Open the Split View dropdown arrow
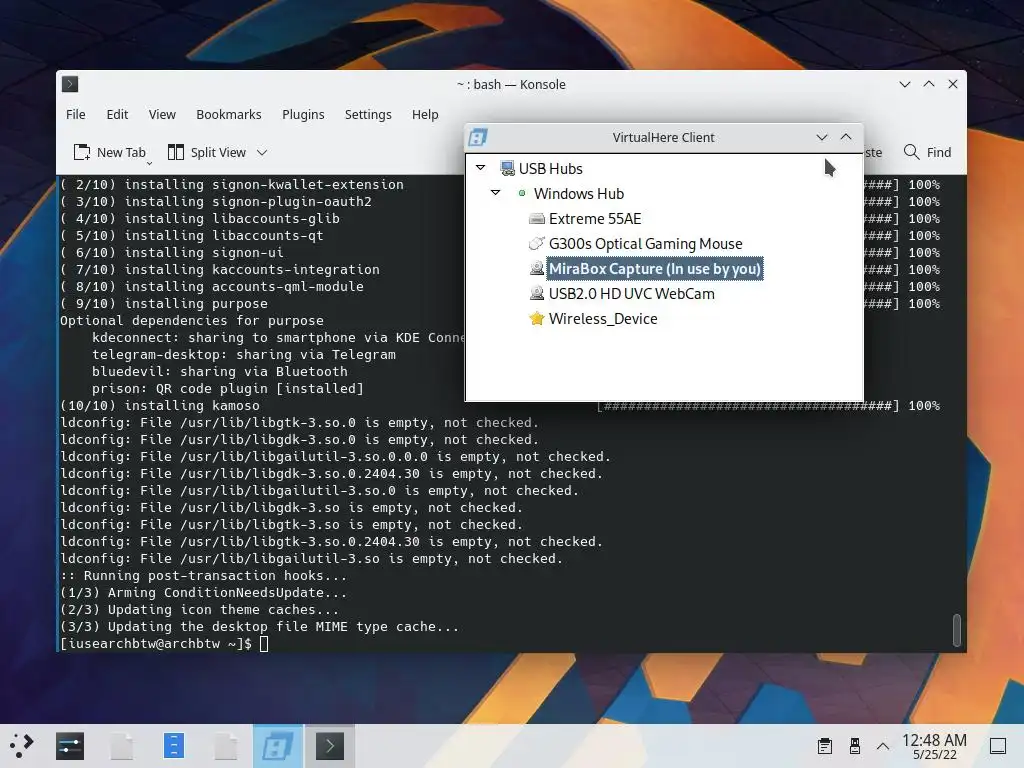Image resolution: width=1024 pixels, height=768 pixels. coord(262,152)
